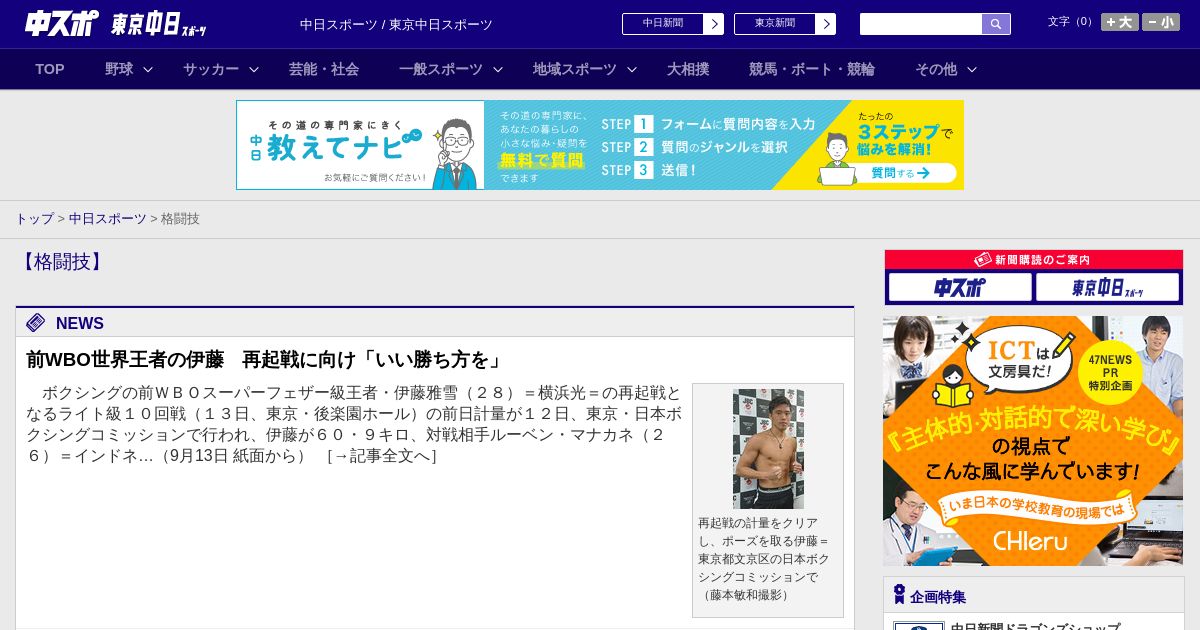
Task: Expand the サッカー dropdown chevron
Action: (254, 70)
